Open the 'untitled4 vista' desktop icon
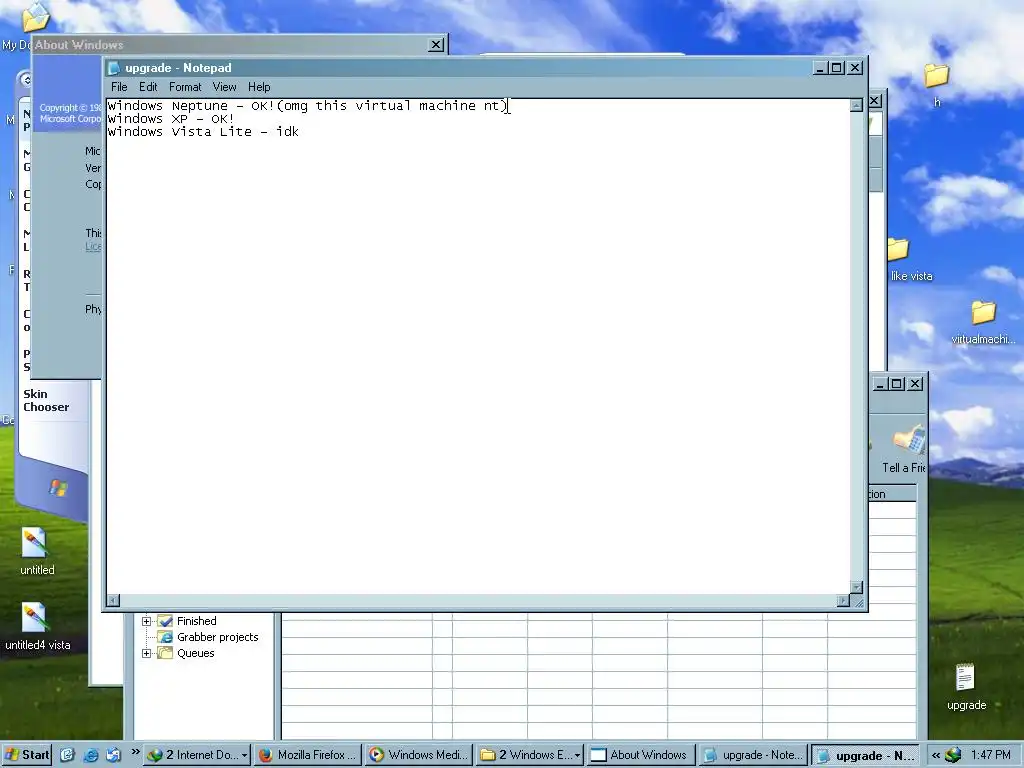1024x768 pixels. pyautogui.click(x=34, y=618)
